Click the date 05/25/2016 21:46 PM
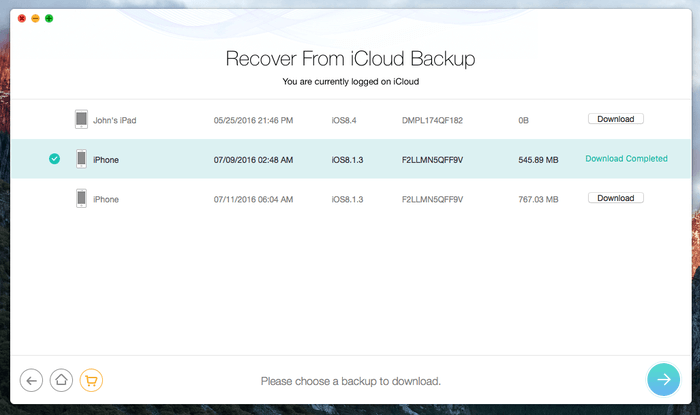 click(253, 120)
